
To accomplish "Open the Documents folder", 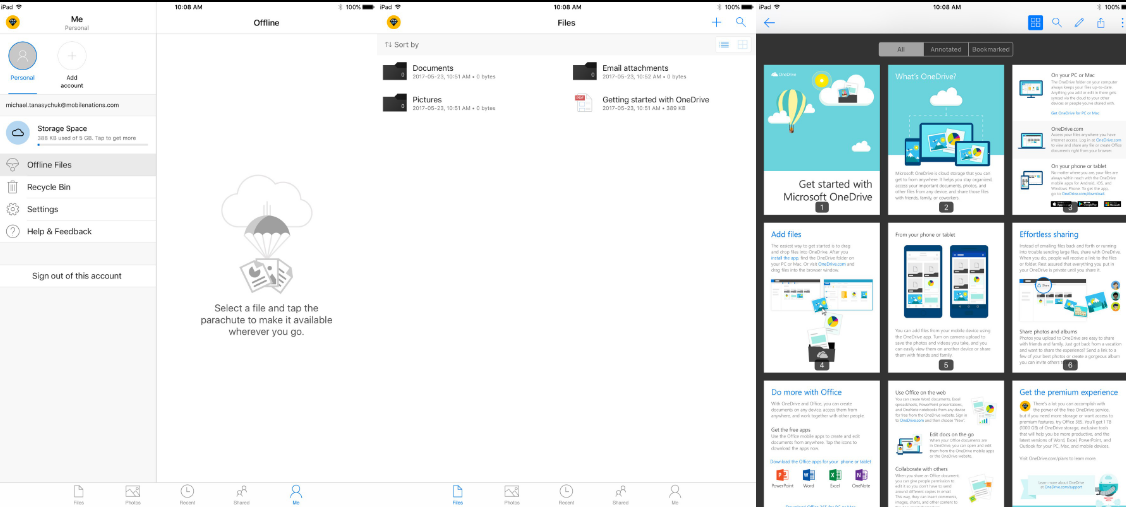I will click(x=439, y=72).
